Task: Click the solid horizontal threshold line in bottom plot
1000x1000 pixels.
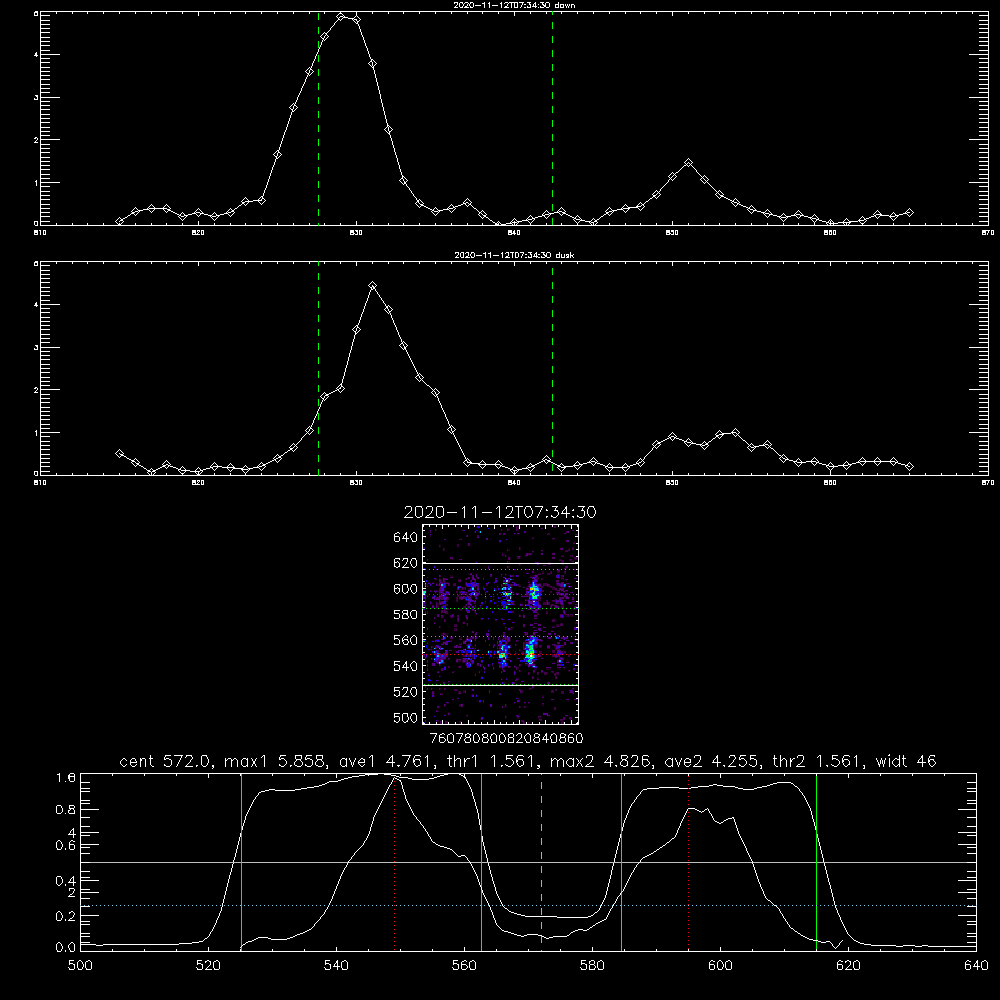Action: (x=528, y=862)
